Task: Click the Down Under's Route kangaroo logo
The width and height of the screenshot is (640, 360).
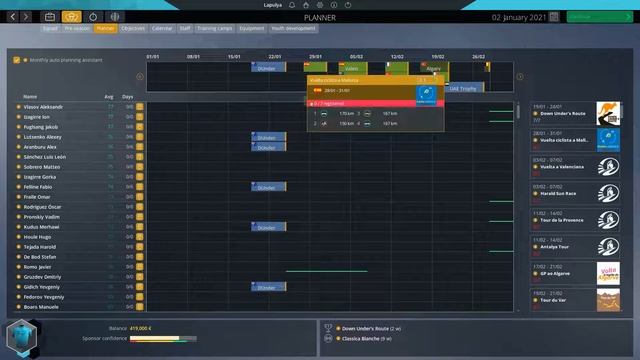Action: tap(608, 113)
